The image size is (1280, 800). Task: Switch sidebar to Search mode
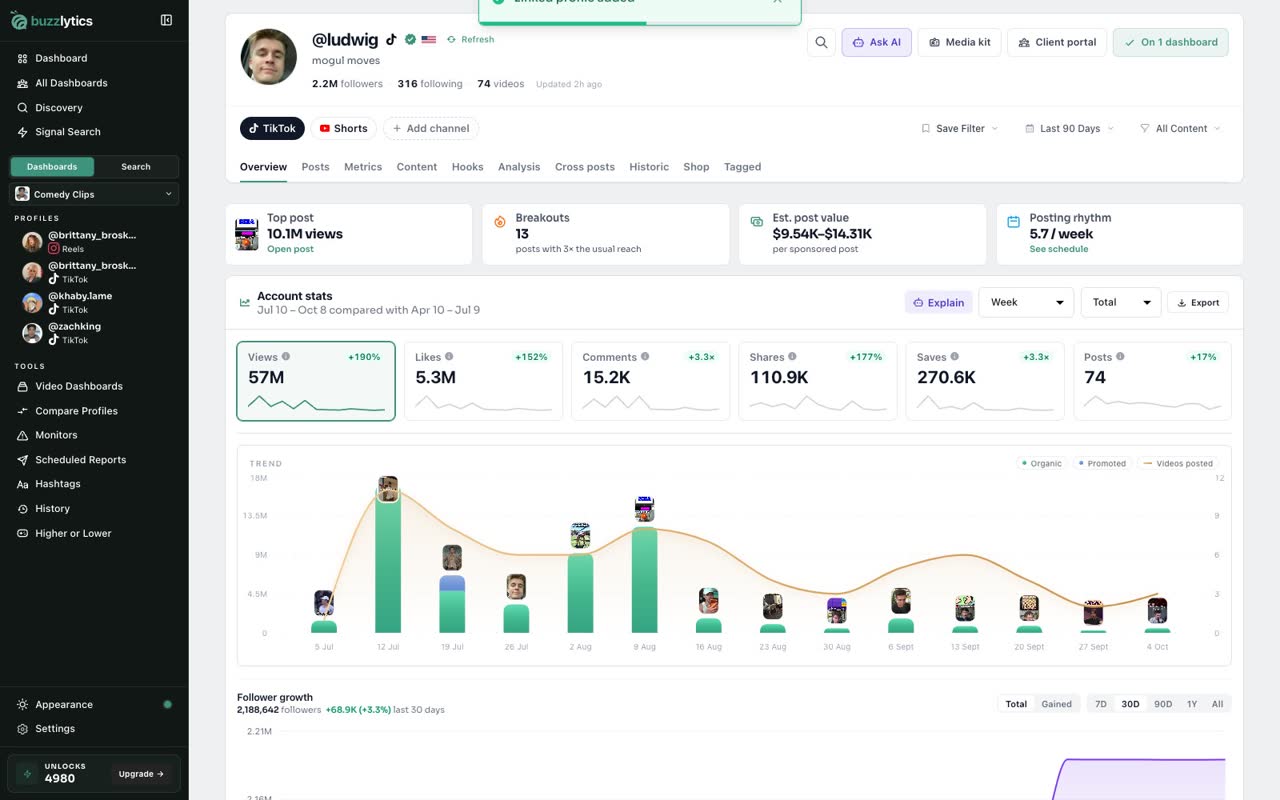pos(136,167)
